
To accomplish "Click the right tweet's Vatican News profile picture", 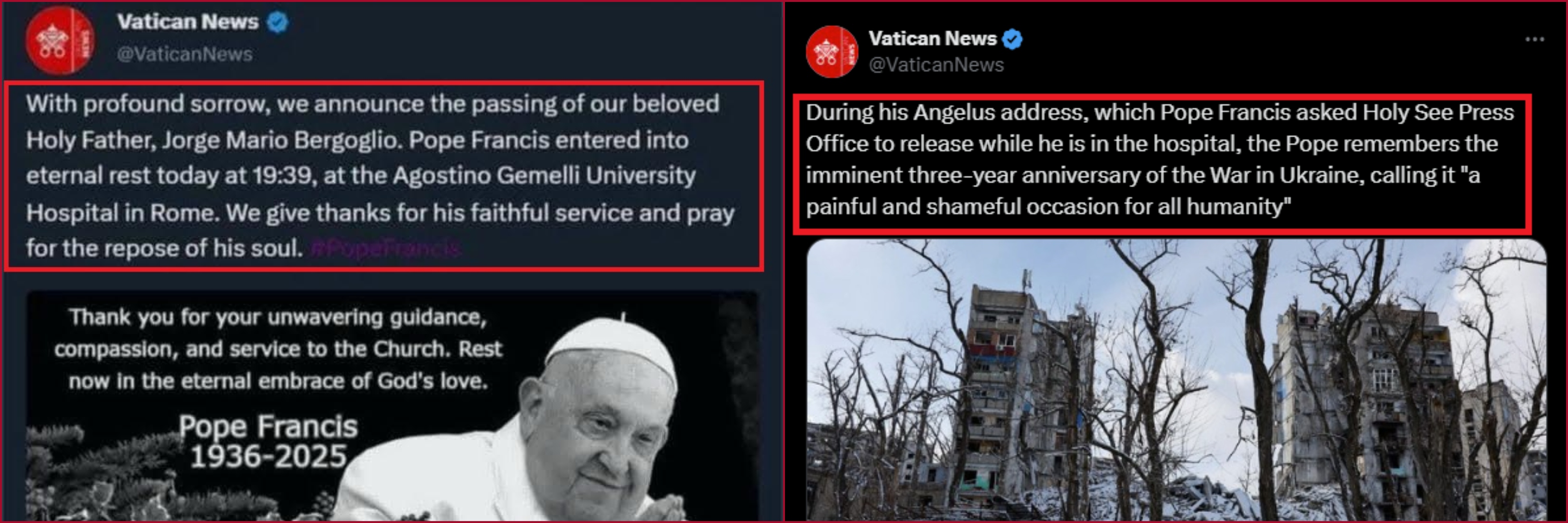I will tap(832, 52).
